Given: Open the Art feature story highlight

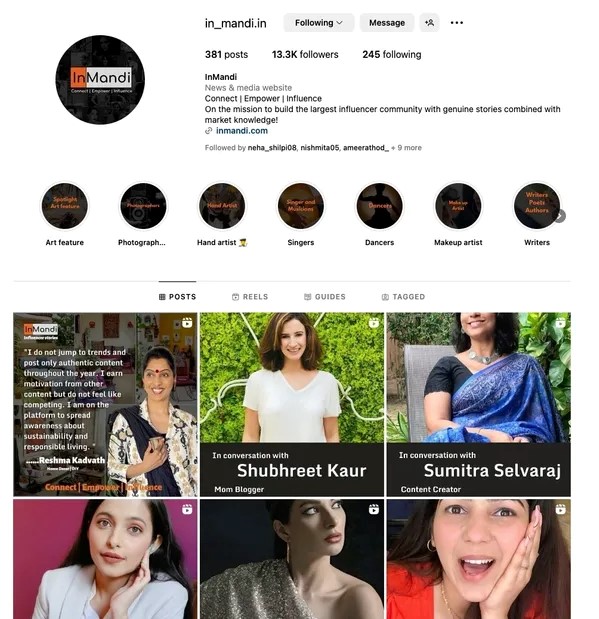Looking at the screenshot, I should [x=65, y=206].
